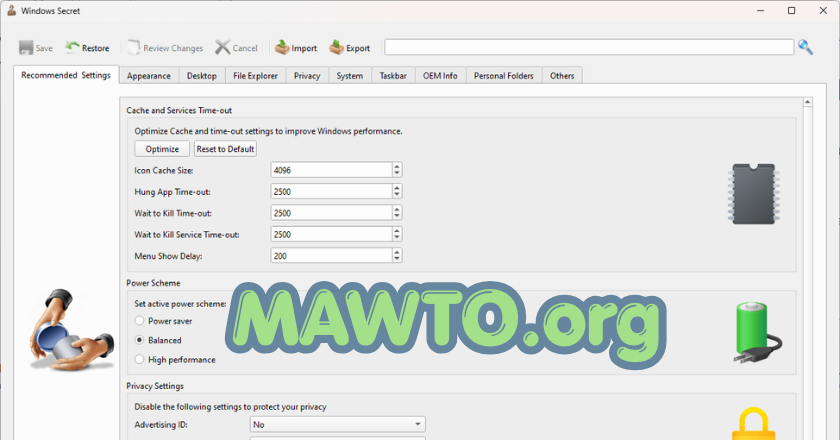Click the search text box
Screen dimensions: 840x440
pyautogui.click(x=589, y=47)
